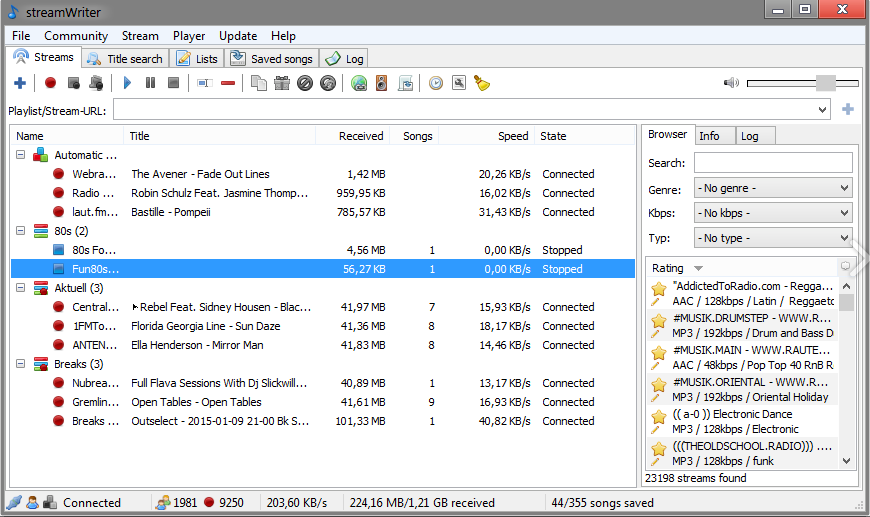Screen dimensions: 870x517
Task: Click the green globe website icon
Action: (359, 83)
